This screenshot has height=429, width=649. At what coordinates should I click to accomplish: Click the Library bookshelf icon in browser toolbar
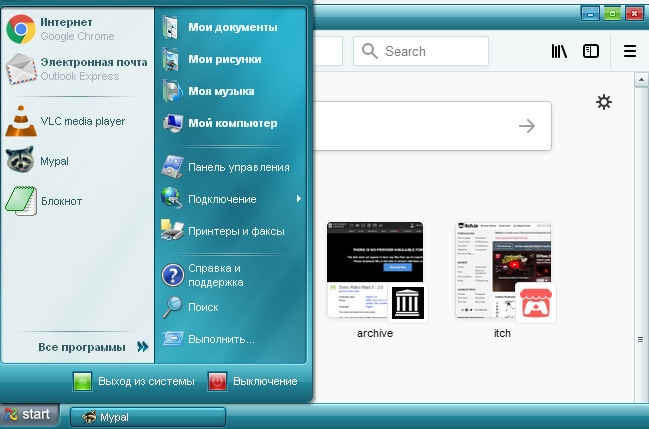pyautogui.click(x=559, y=51)
